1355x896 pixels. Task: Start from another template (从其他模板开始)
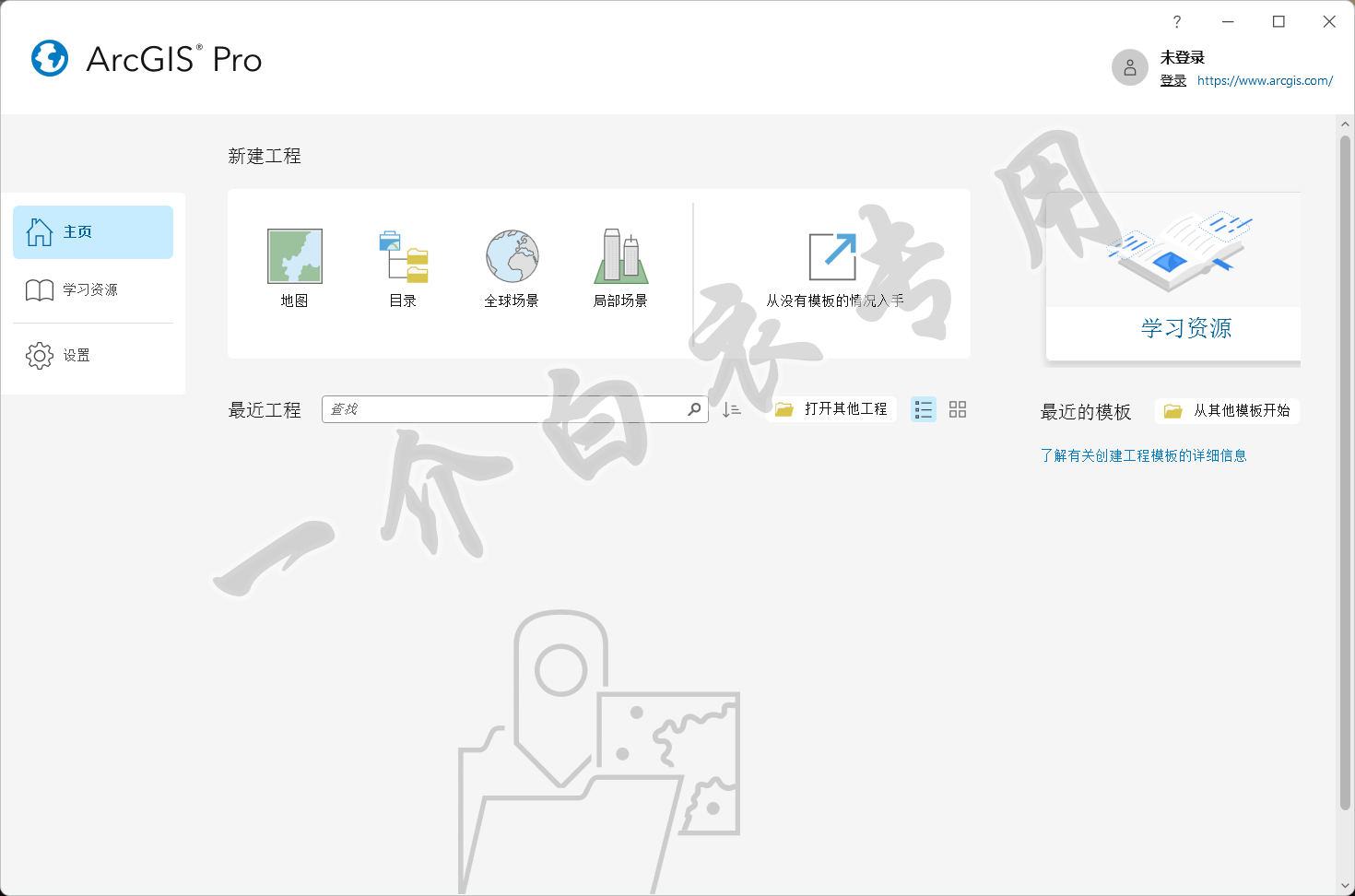[1228, 411]
